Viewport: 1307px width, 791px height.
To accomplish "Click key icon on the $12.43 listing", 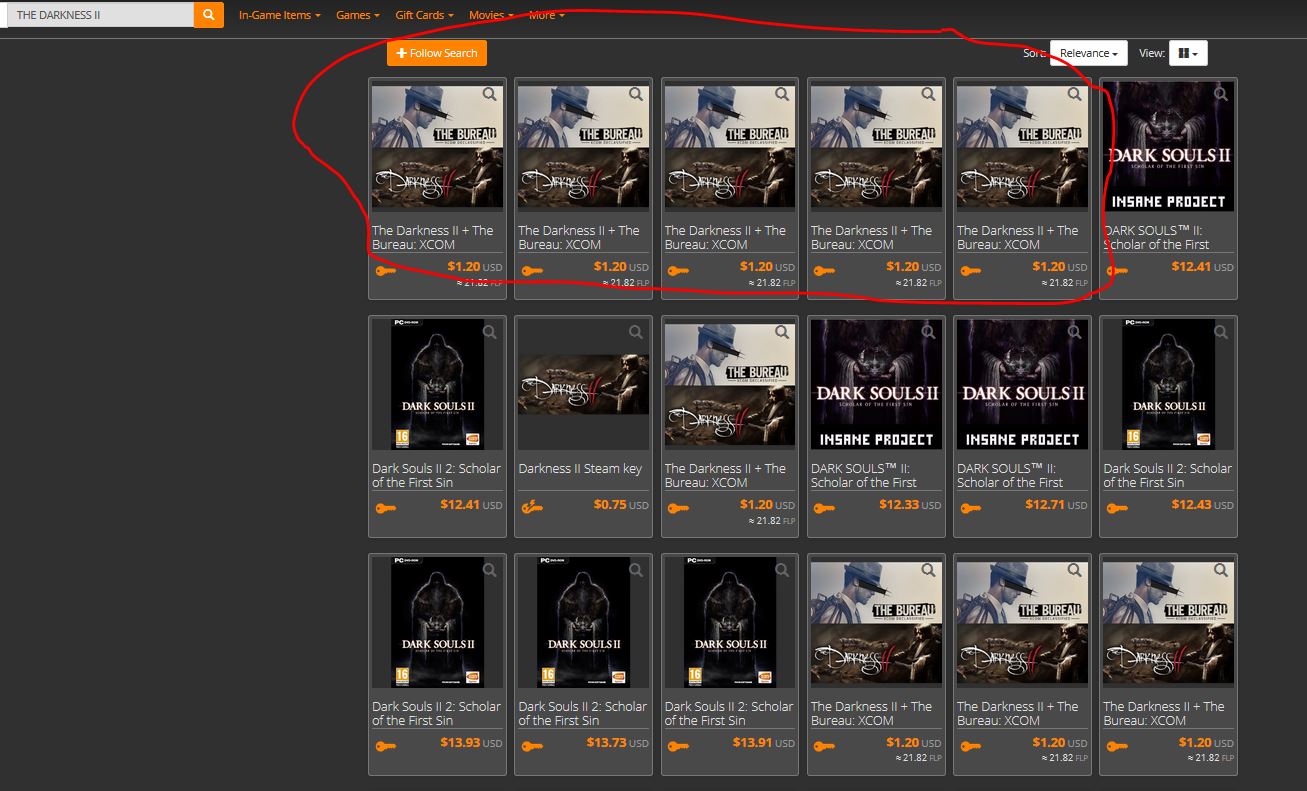I will pyautogui.click(x=1116, y=508).
